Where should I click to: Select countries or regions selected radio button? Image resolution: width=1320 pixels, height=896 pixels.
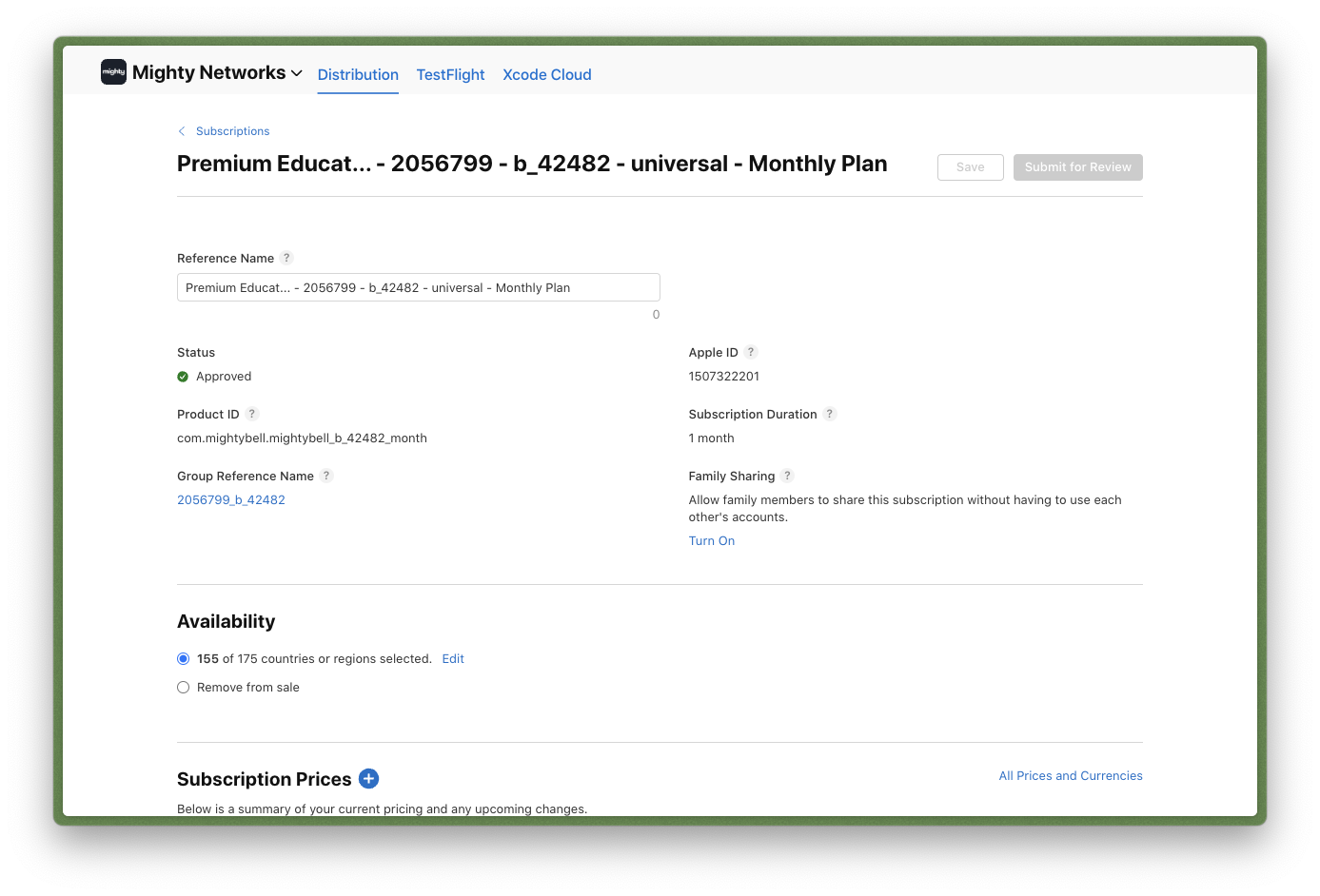tap(184, 659)
